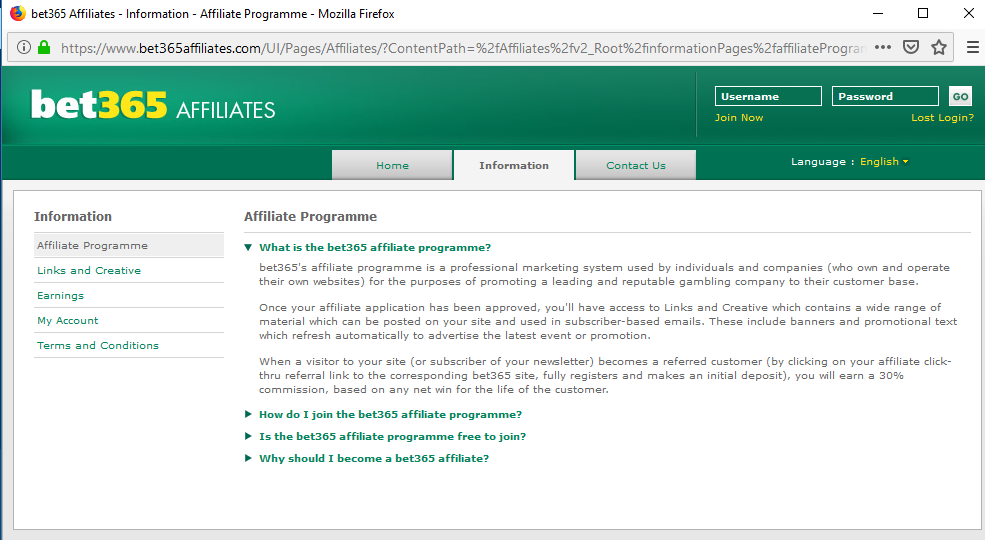
Task: Open site information via the info icon
Action: tap(24, 47)
